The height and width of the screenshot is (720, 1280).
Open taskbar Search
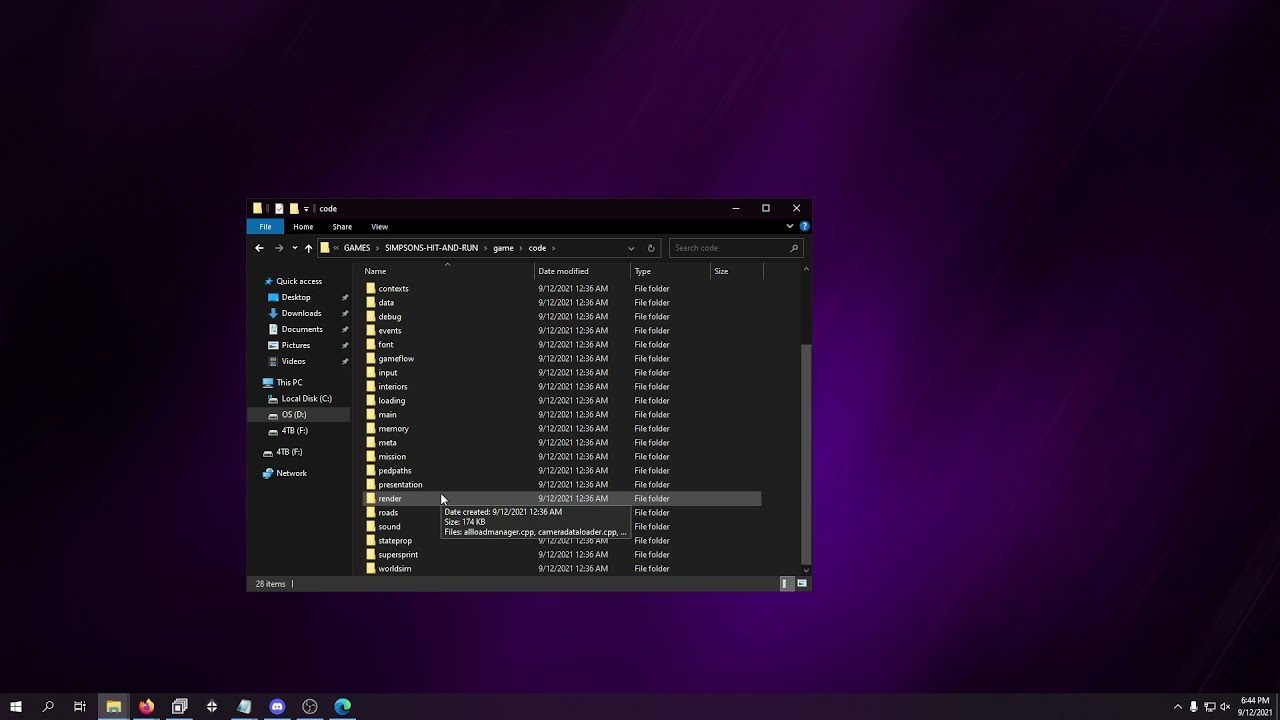48,706
